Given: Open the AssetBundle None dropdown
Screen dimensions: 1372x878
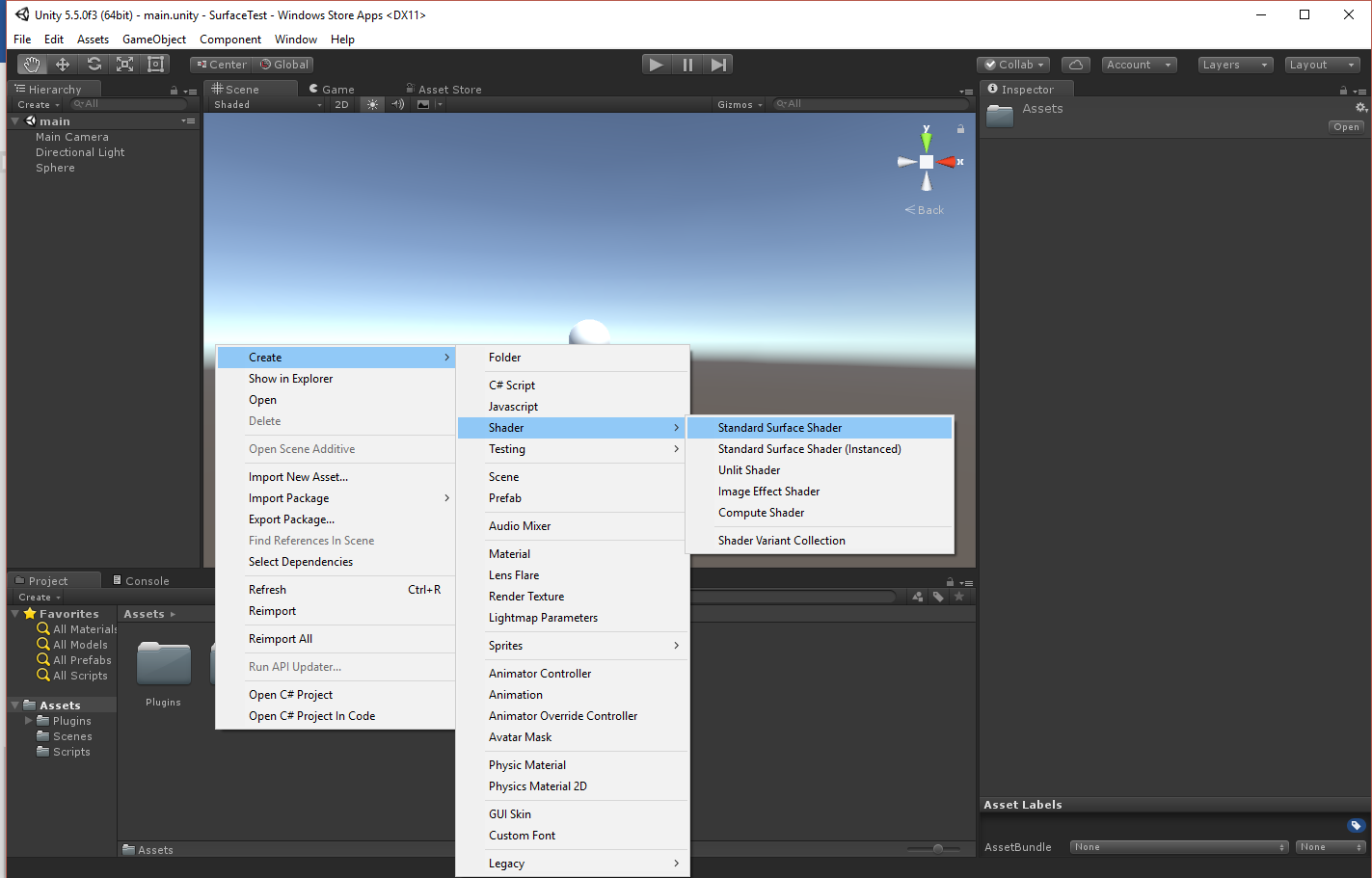Looking at the screenshot, I should 1179,847.
